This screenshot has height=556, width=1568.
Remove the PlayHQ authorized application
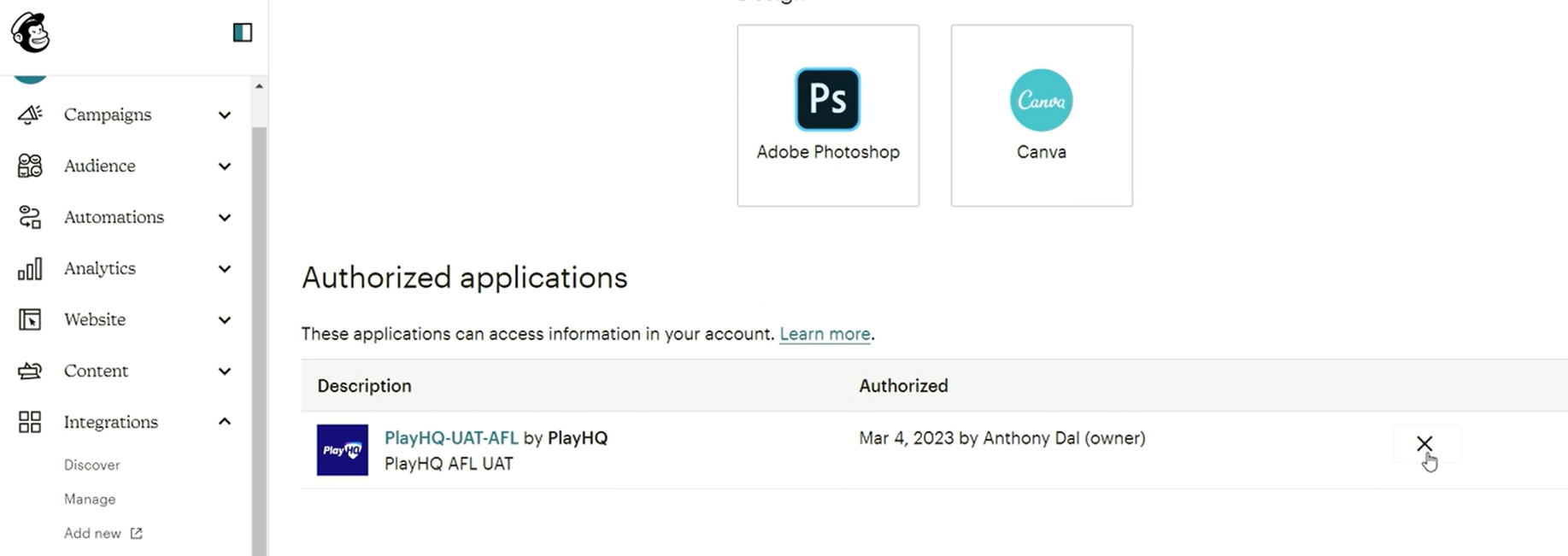[1424, 444]
